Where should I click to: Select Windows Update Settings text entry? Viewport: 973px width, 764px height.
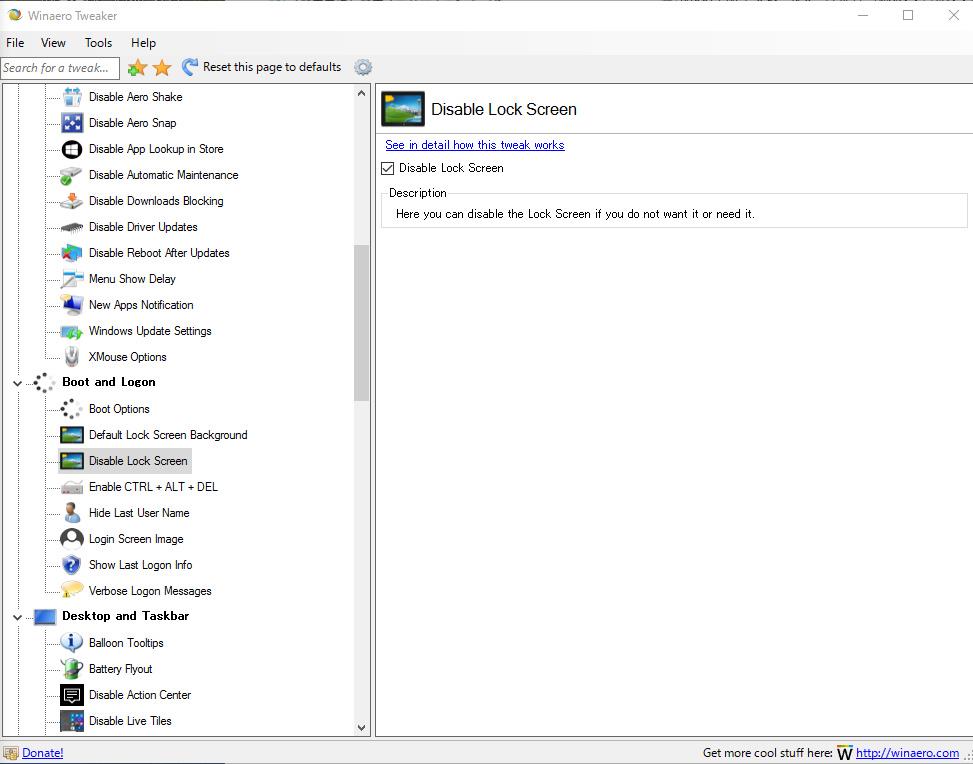[150, 331]
